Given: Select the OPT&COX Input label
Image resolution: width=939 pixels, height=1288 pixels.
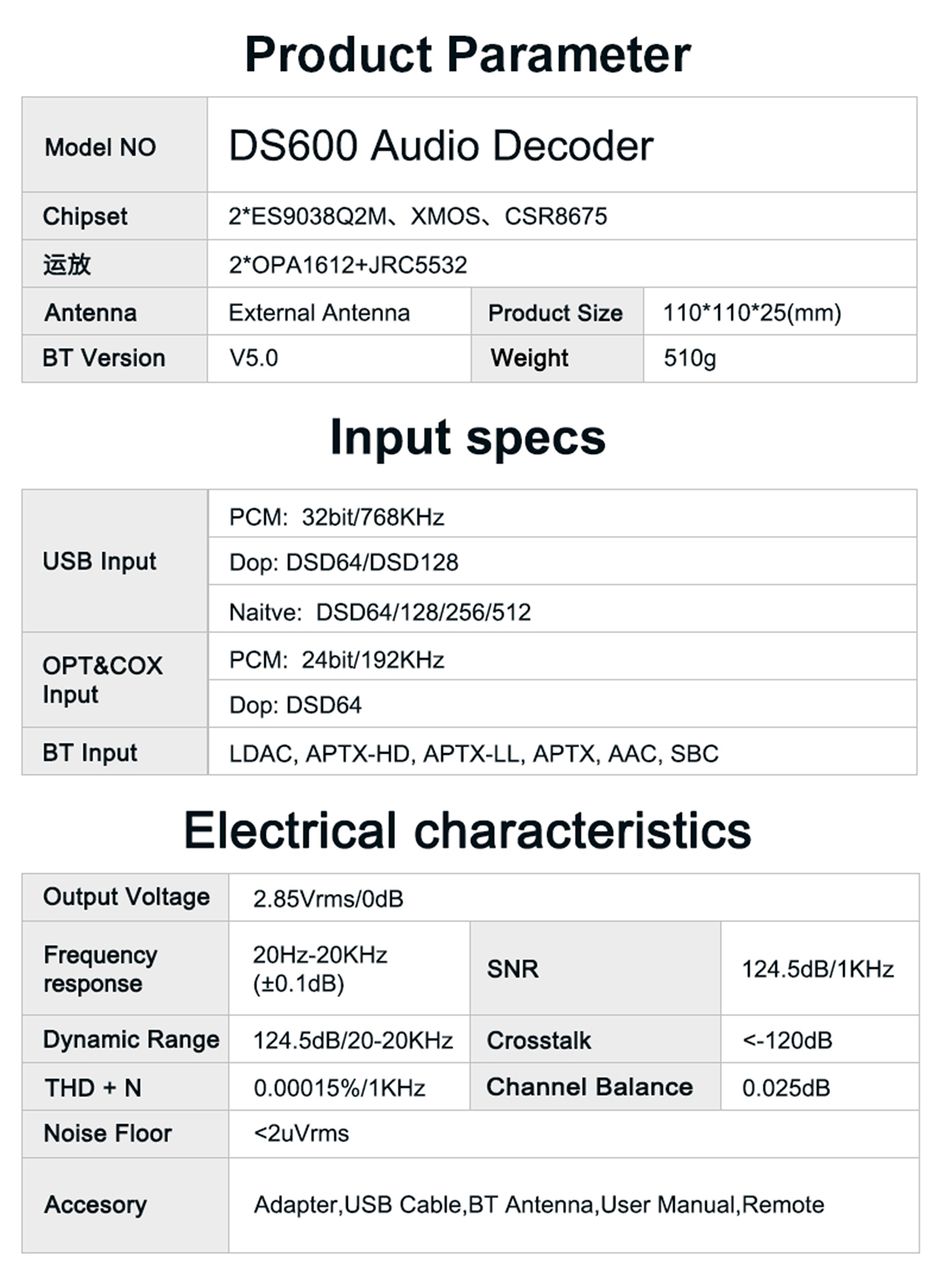Looking at the screenshot, I should pyautogui.click(x=102, y=680).
